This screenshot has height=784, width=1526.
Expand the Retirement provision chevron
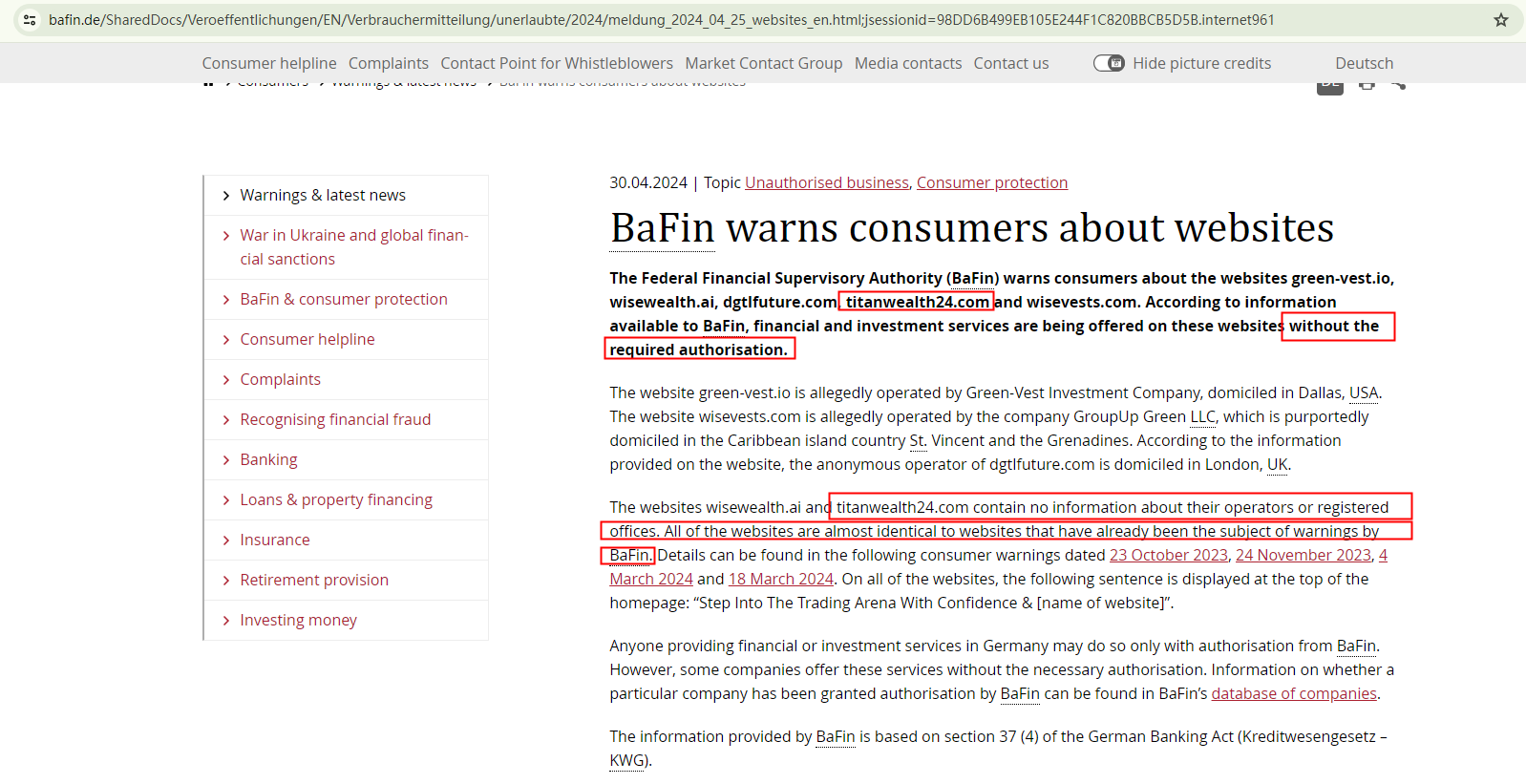[x=226, y=581]
